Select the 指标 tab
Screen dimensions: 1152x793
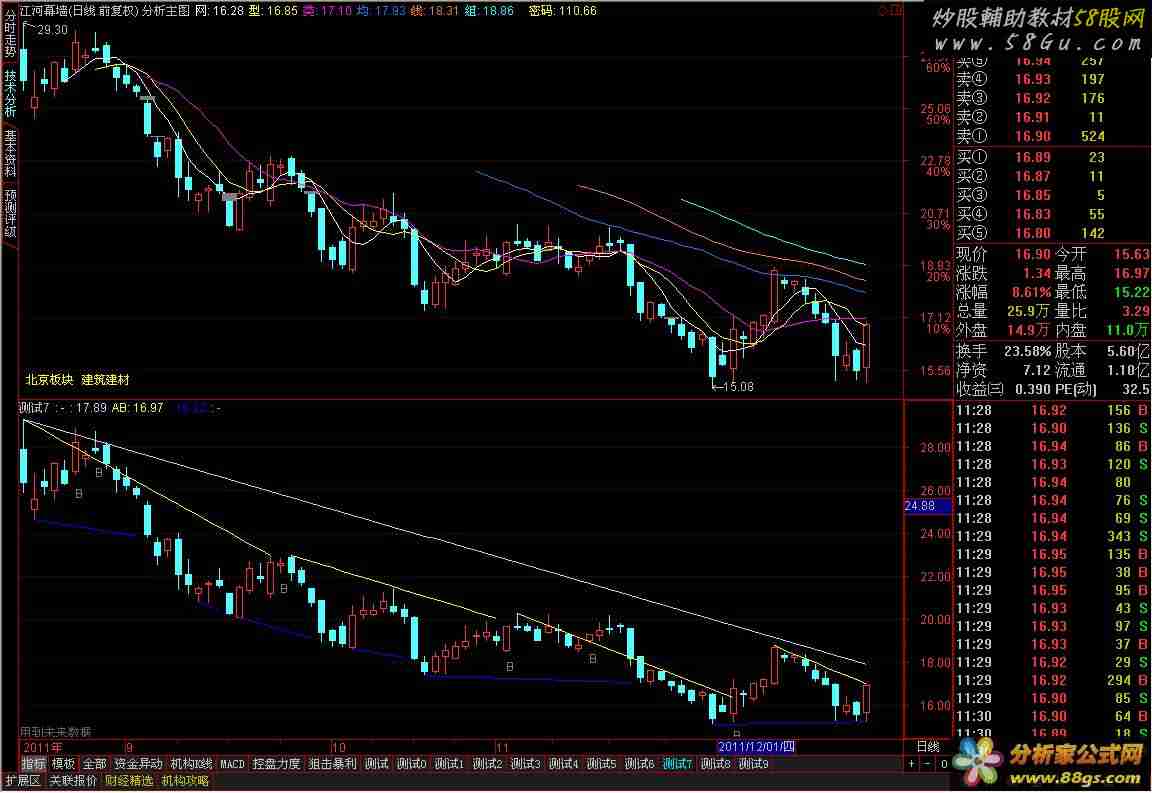[x=33, y=764]
